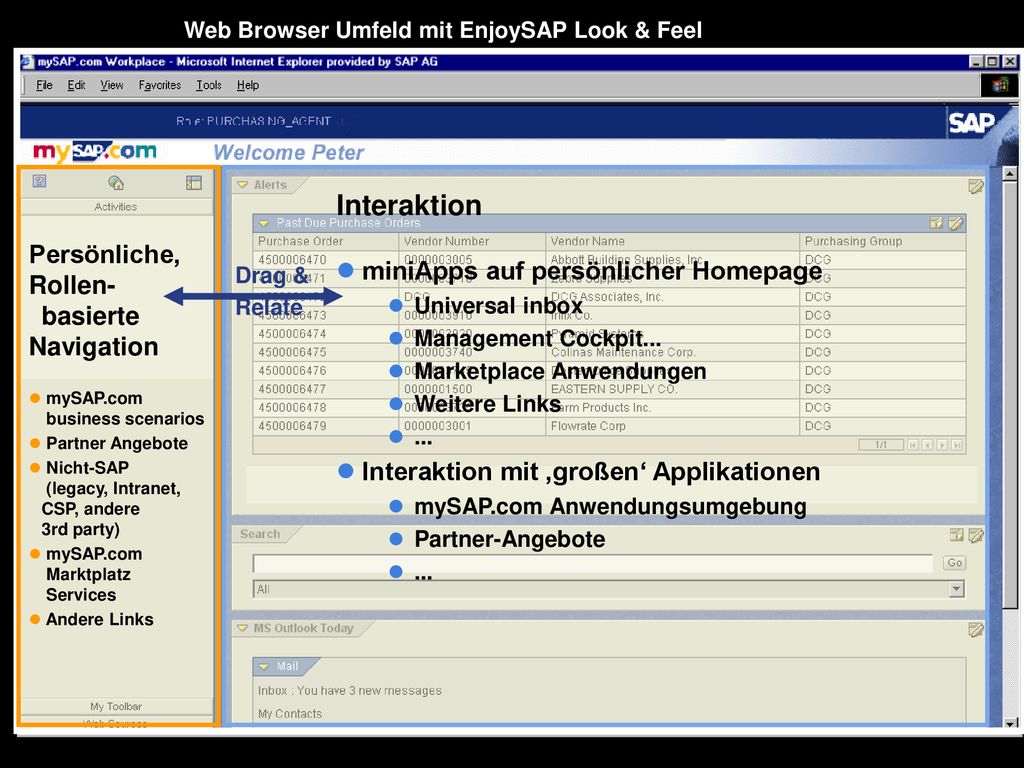Click the Windows logo in Internet Explorer toolbar

click(x=999, y=85)
